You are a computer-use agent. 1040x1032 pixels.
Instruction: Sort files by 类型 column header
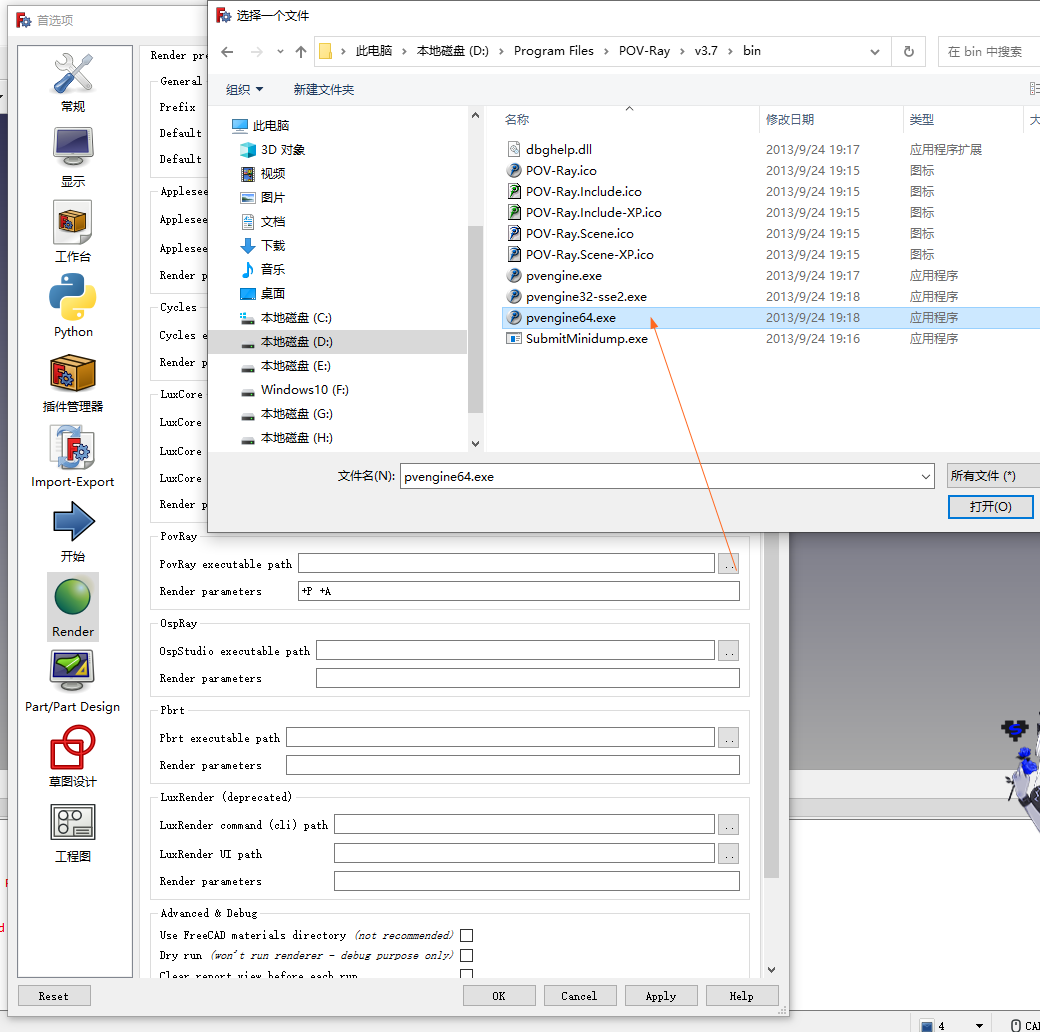[963, 119]
